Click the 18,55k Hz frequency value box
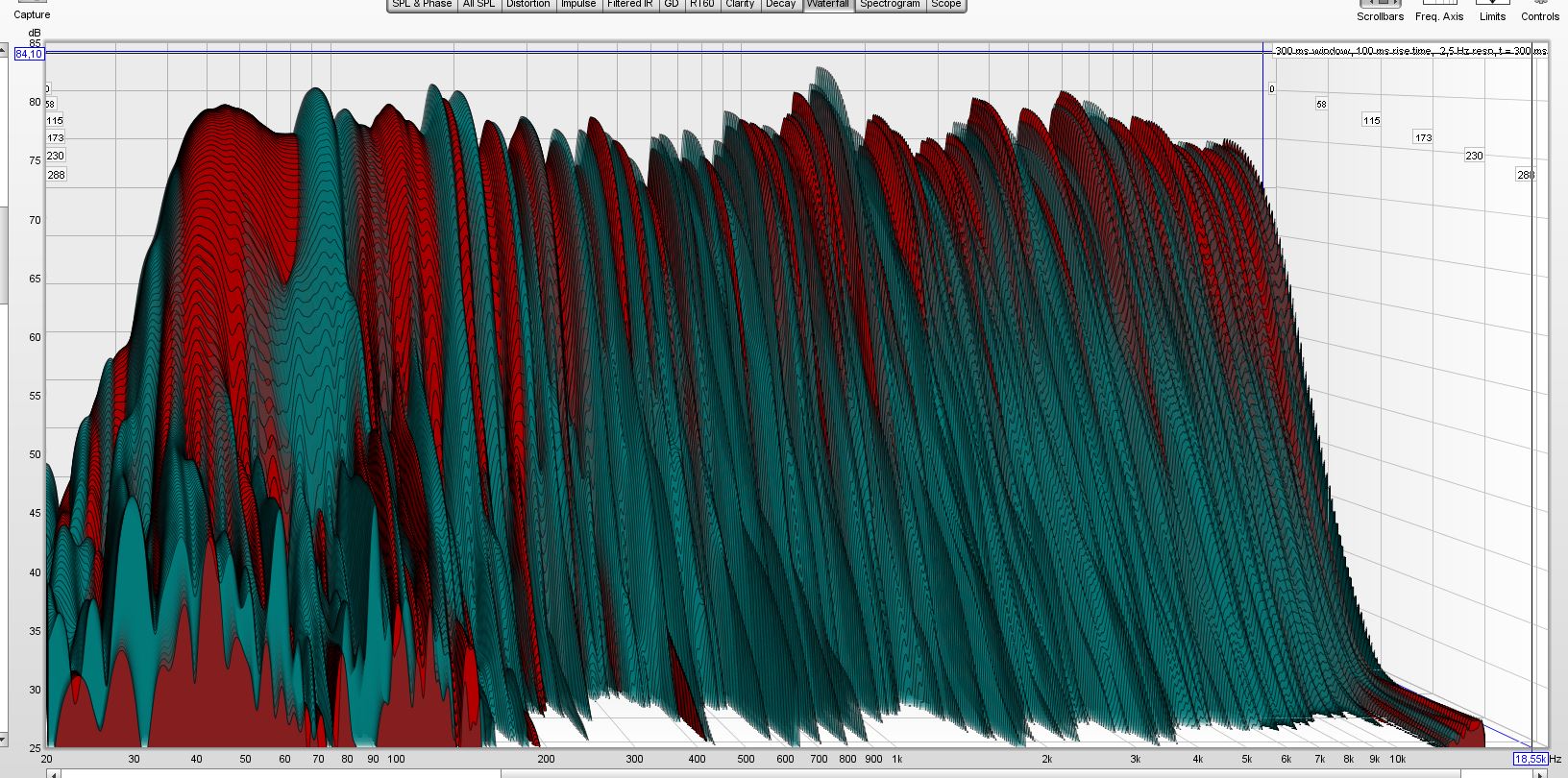The width and height of the screenshot is (1568, 778). point(1530,759)
